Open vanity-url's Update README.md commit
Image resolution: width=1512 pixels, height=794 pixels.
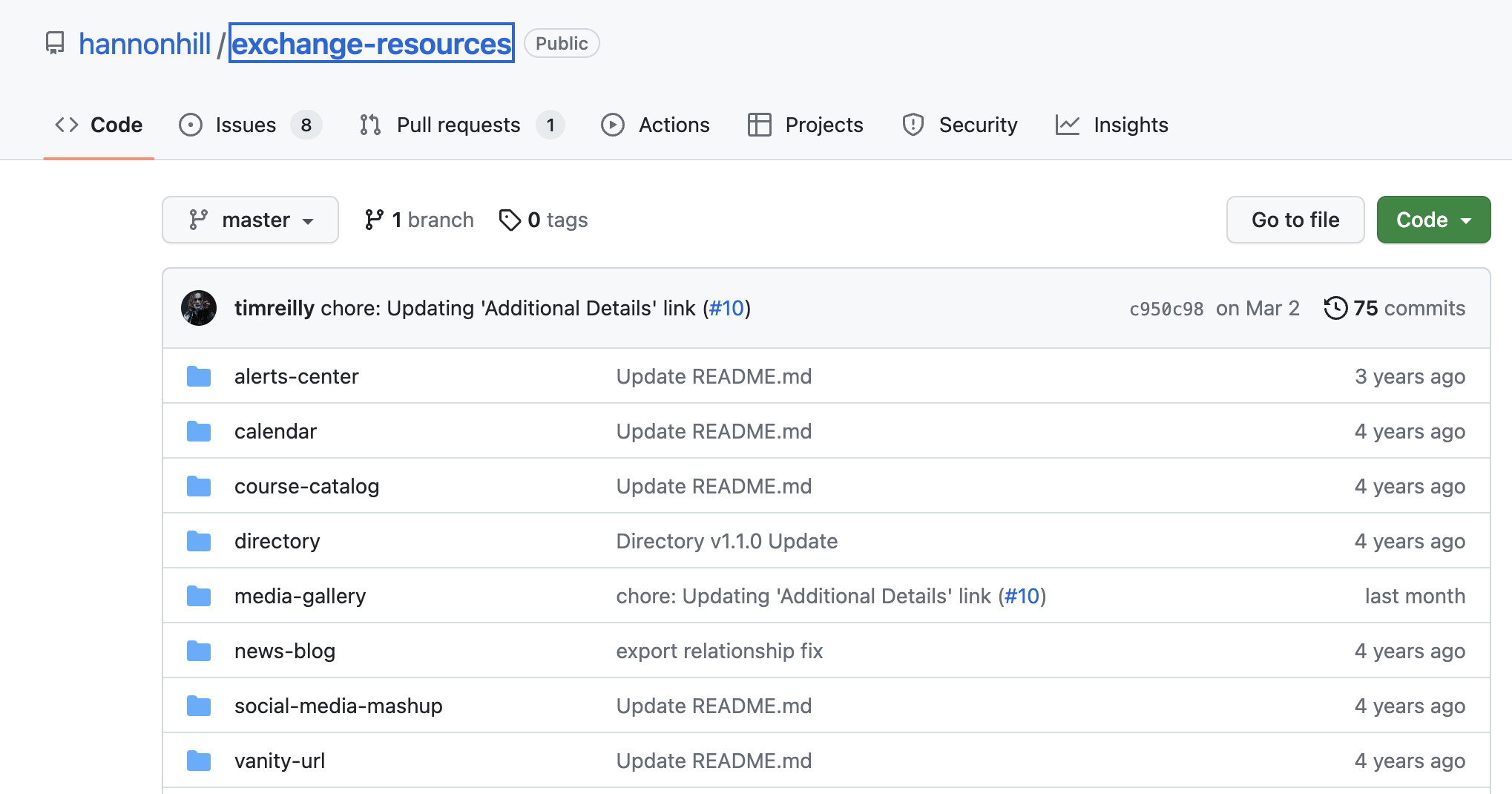pyautogui.click(x=714, y=761)
